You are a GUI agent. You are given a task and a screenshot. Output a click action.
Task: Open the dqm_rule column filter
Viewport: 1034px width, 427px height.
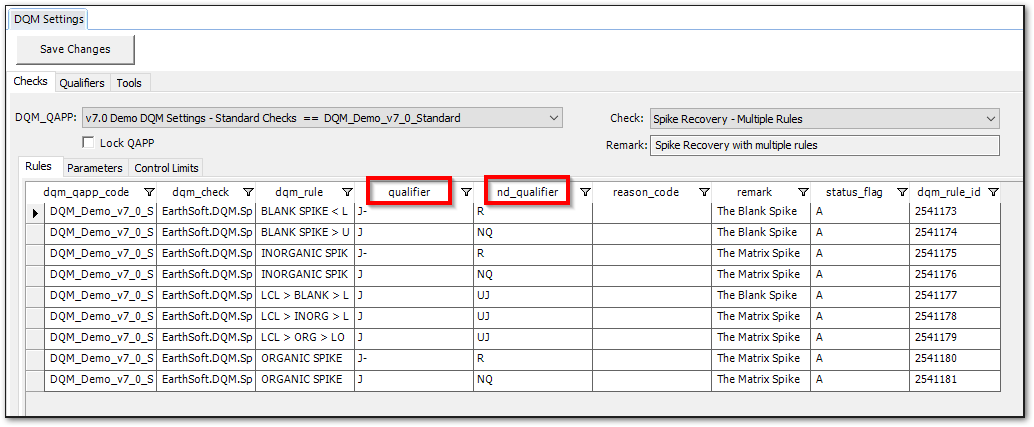(347, 192)
